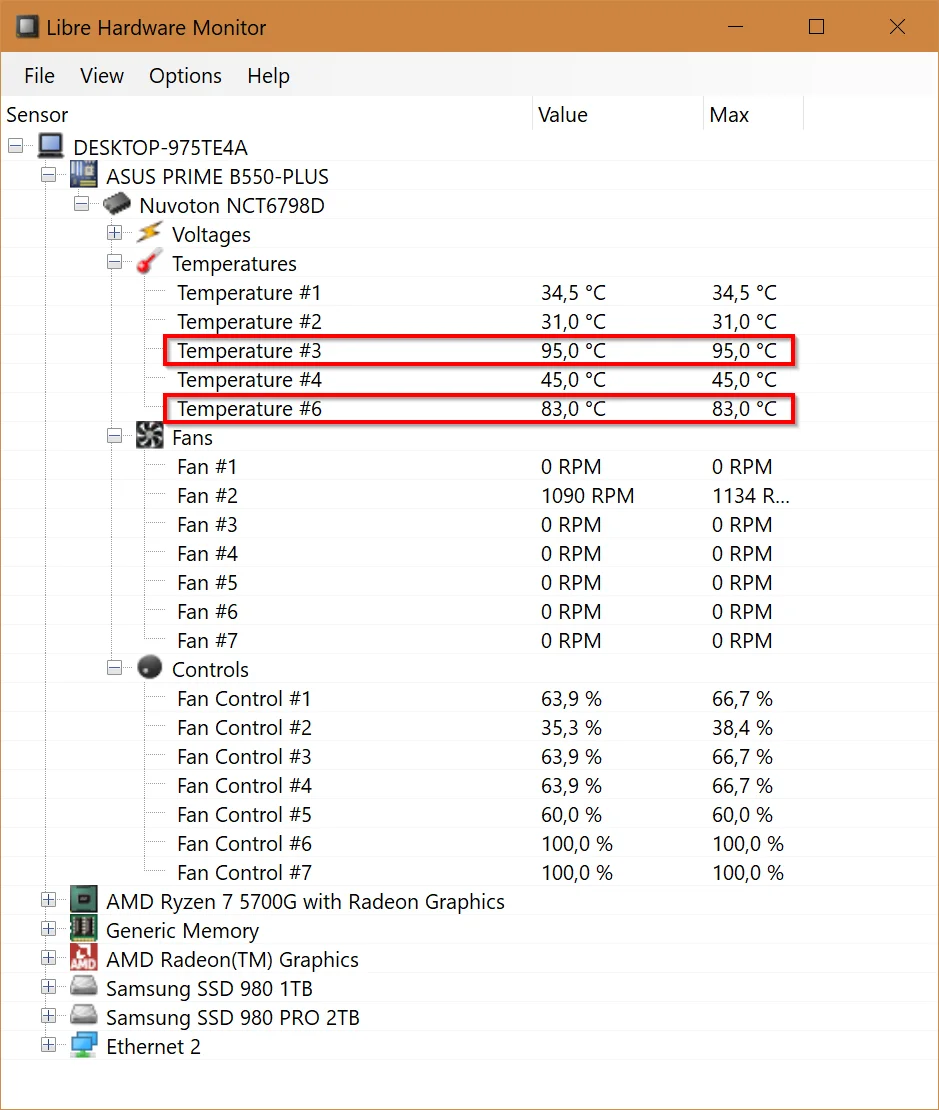Expand the AMD Radeon(TM) Graphics node
Viewport: 939px width, 1110px height.
pyautogui.click(x=49, y=958)
